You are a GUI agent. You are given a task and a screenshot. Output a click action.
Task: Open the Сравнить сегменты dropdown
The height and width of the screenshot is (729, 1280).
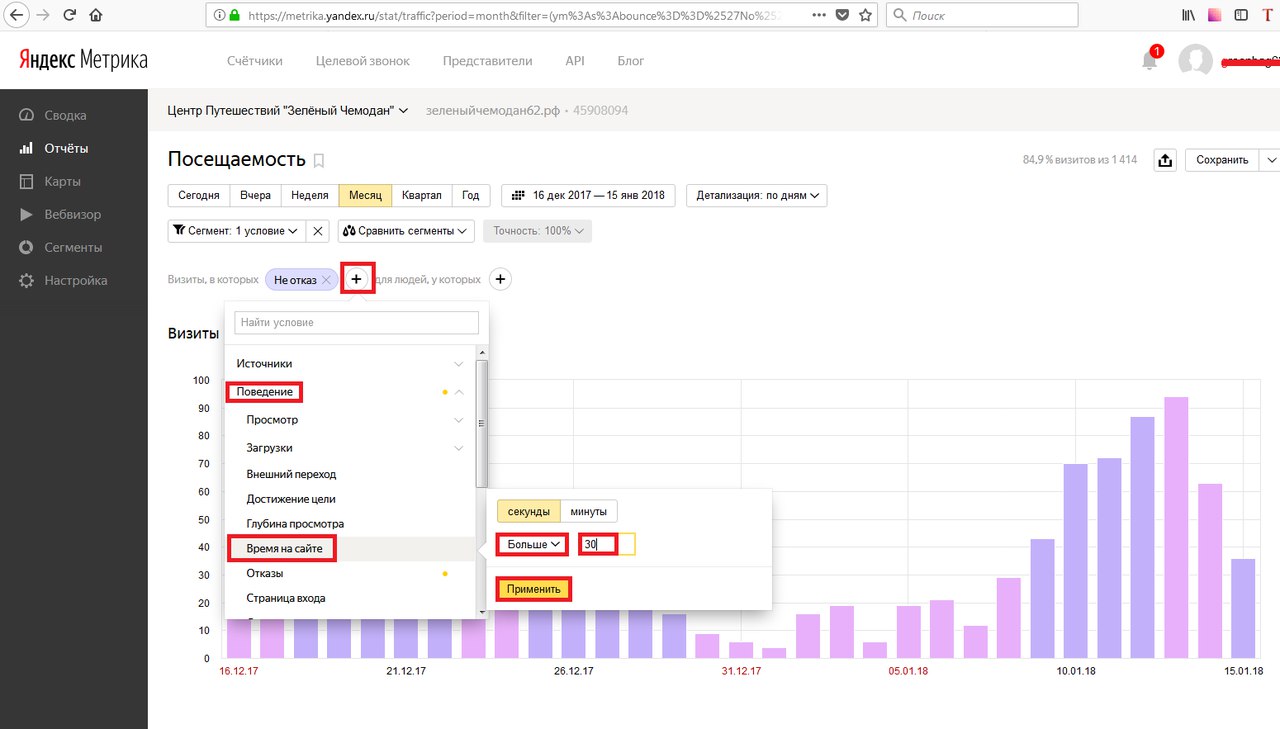click(x=406, y=231)
